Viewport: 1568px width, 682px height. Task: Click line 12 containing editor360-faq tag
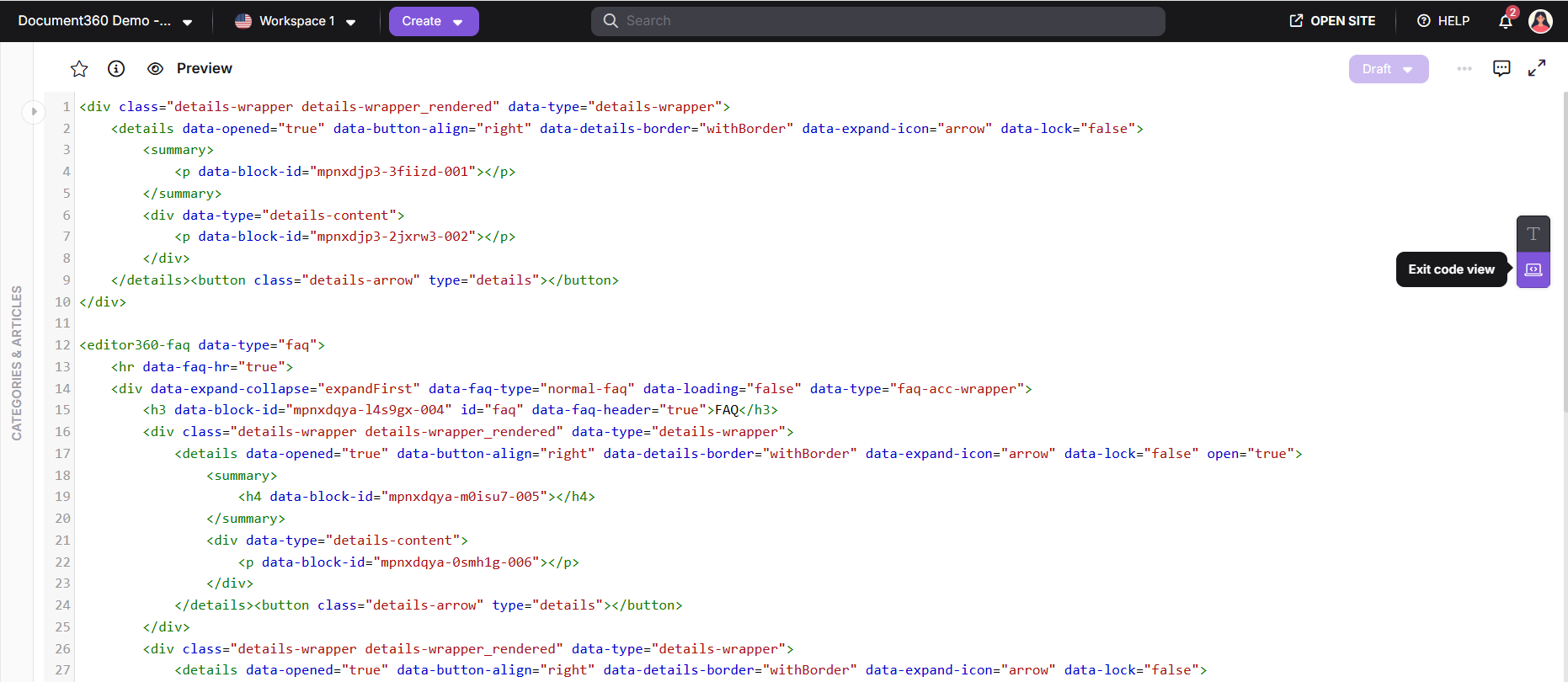pos(202,345)
